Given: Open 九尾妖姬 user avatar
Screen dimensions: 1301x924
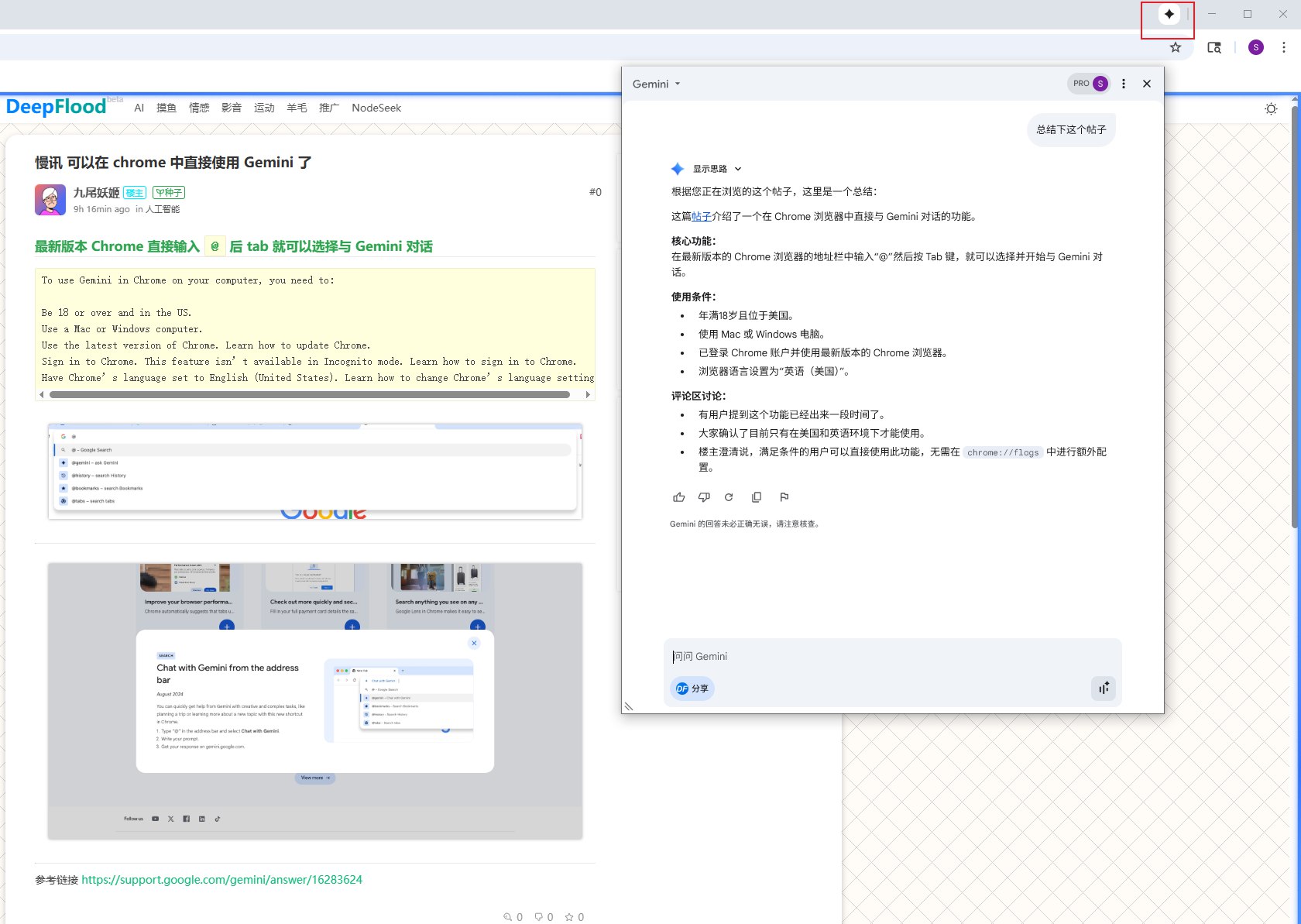Looking at the screenshot, I should [x=50, y=200].
